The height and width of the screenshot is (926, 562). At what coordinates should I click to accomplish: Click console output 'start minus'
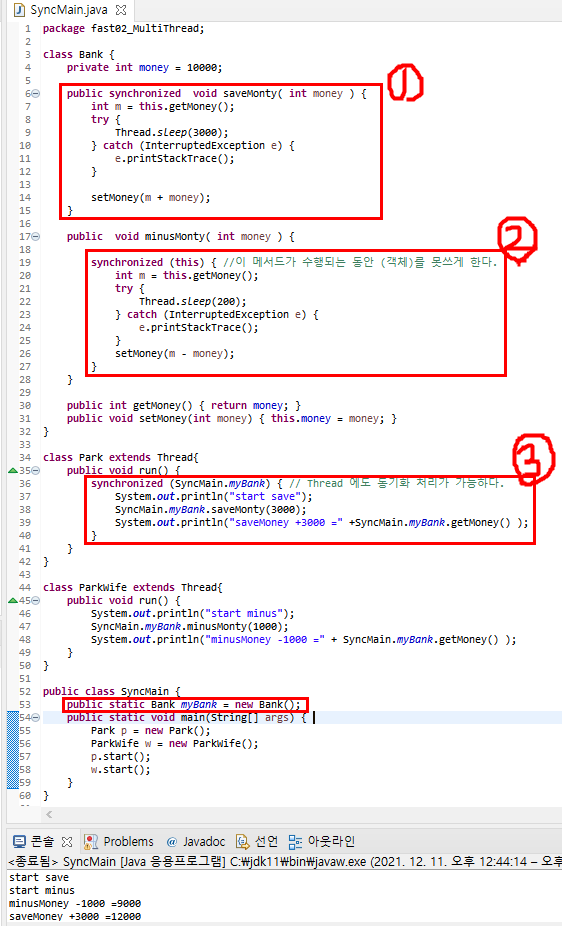coord(42,890)
